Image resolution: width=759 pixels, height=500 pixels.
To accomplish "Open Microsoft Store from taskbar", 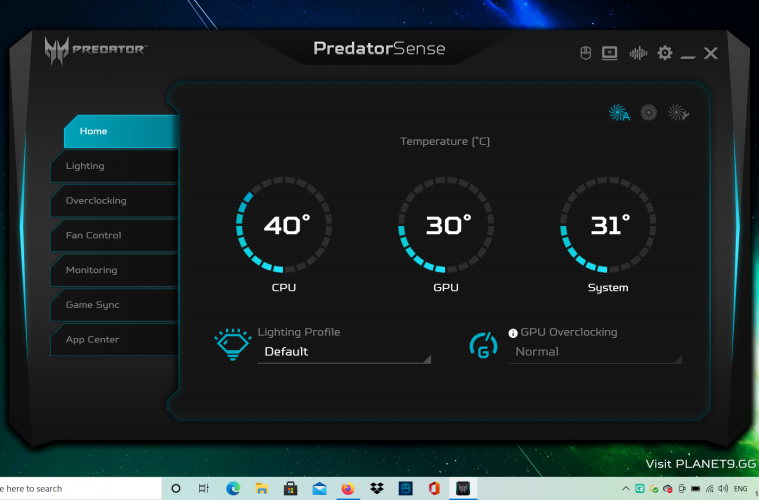I will 290,488.
